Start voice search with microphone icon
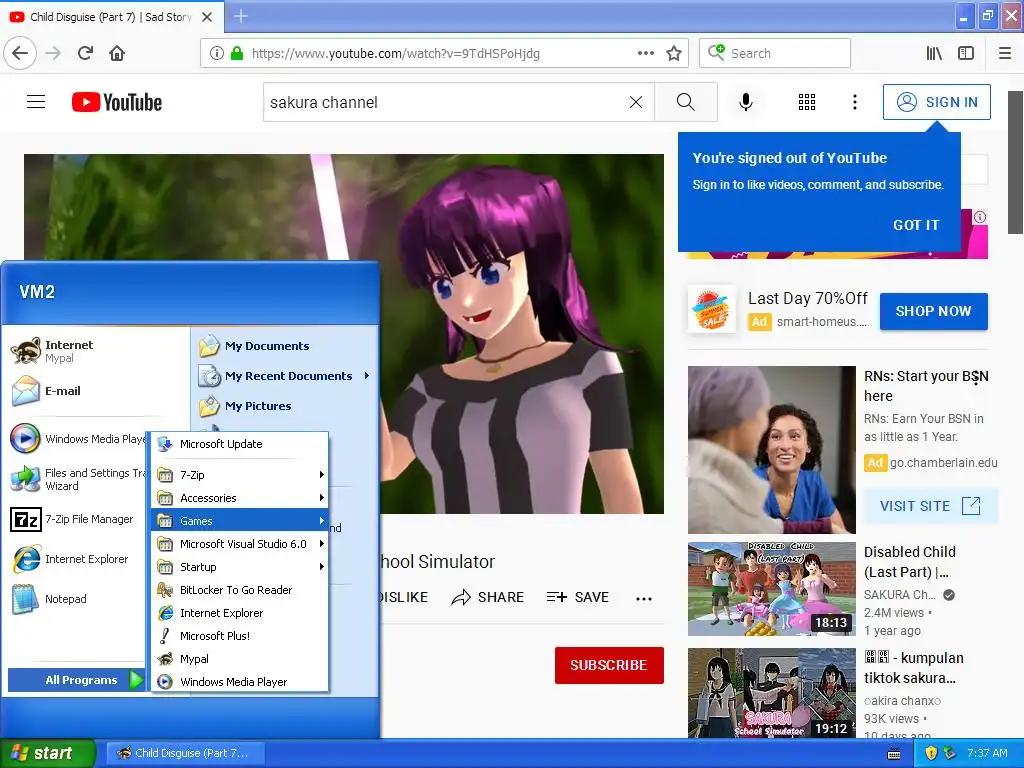Image resolution: width=1024 pixels, height=768 pixels. [746, 102]
